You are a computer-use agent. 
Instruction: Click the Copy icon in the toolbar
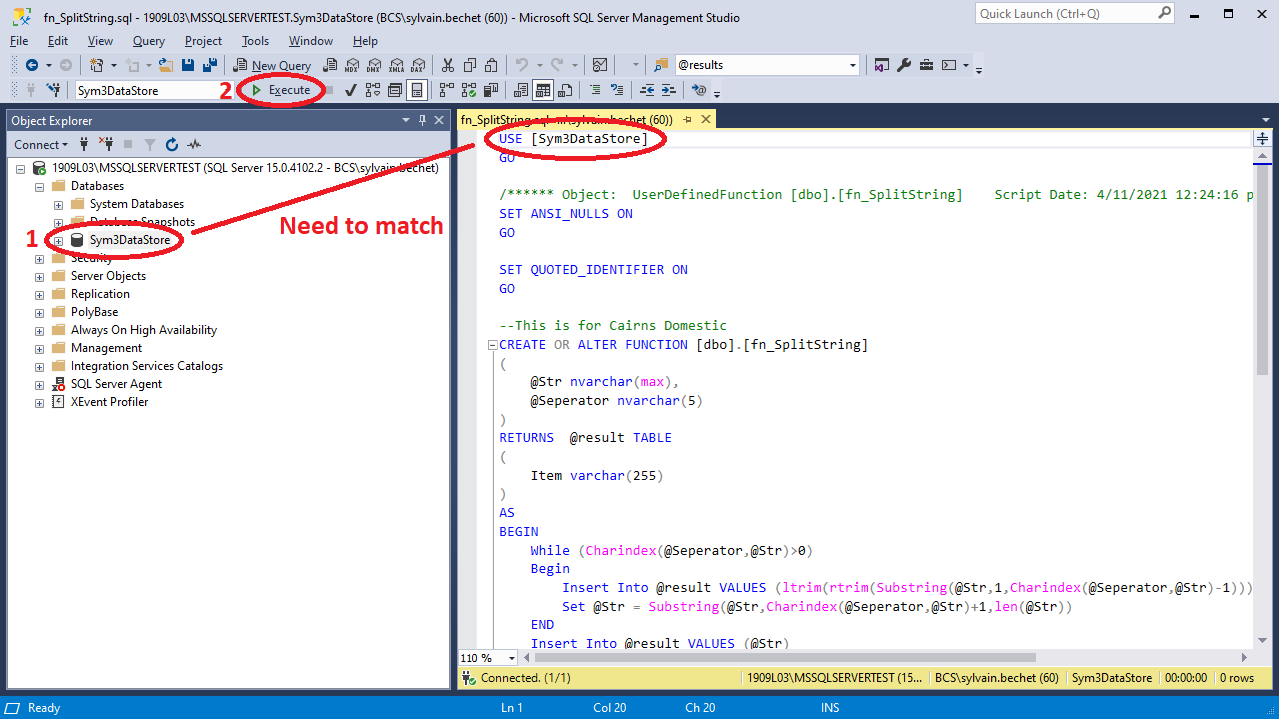(x=469, y=65)
